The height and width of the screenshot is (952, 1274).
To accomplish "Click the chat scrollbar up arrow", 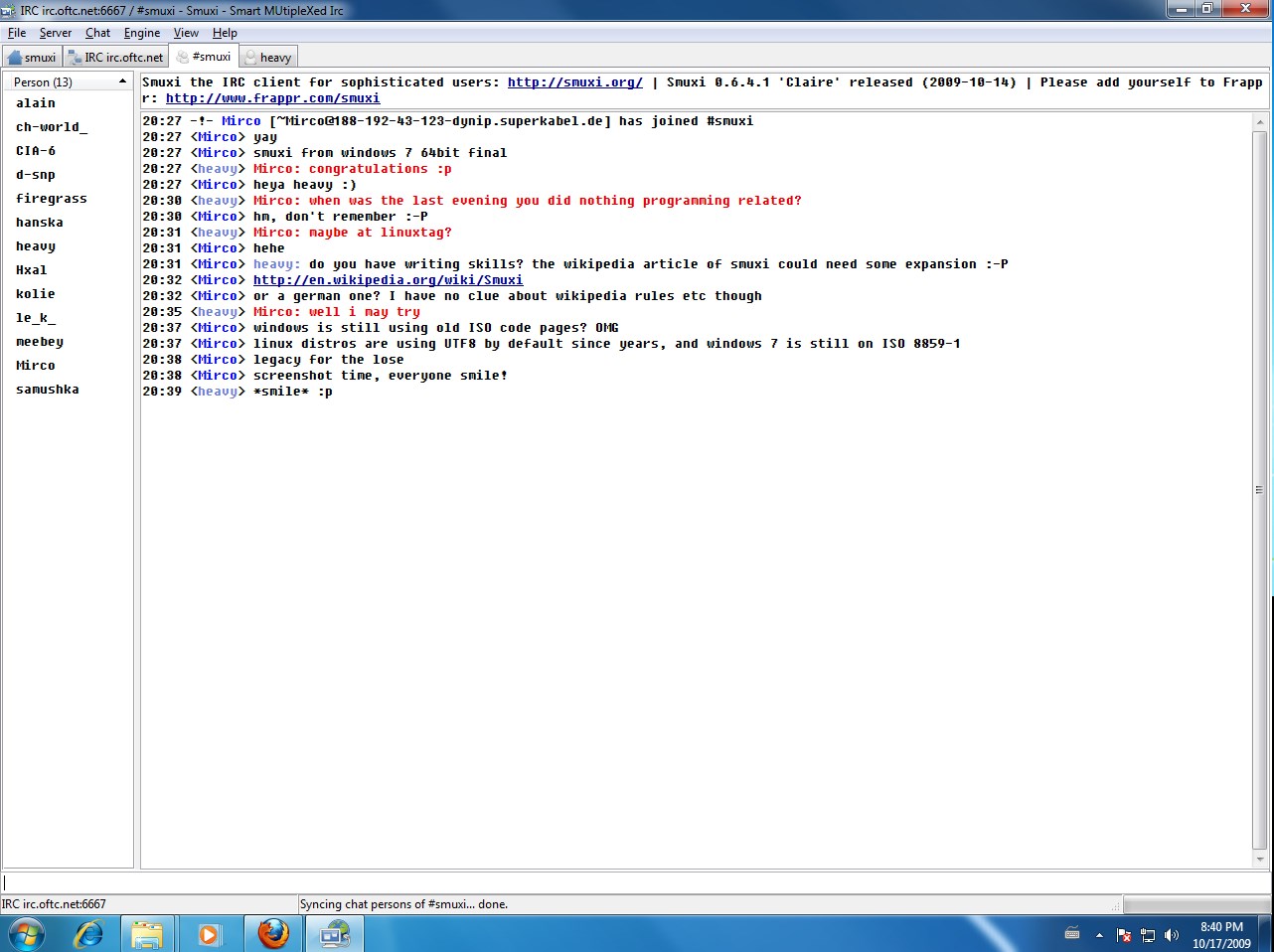I will pyautogui.click(x=1260, y=121).
